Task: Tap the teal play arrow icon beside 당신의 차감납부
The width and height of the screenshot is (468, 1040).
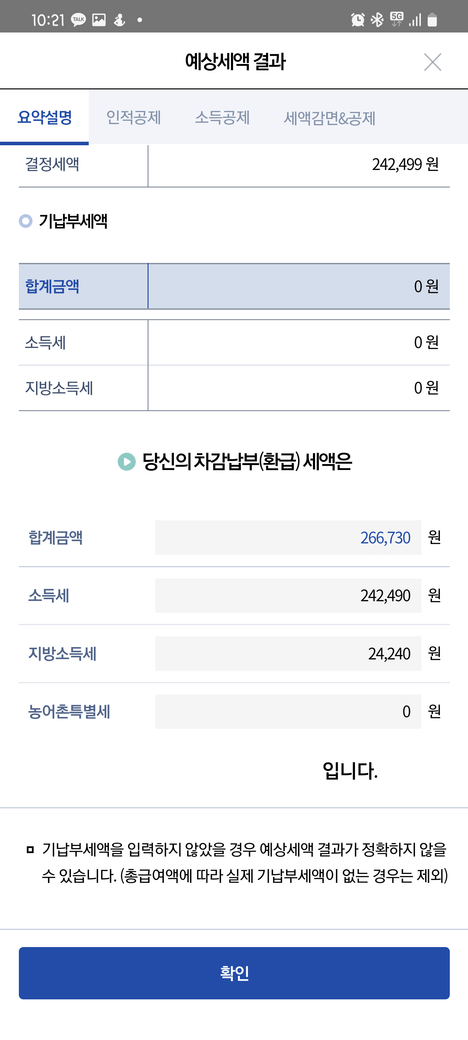Action: [x=126, y=462]
